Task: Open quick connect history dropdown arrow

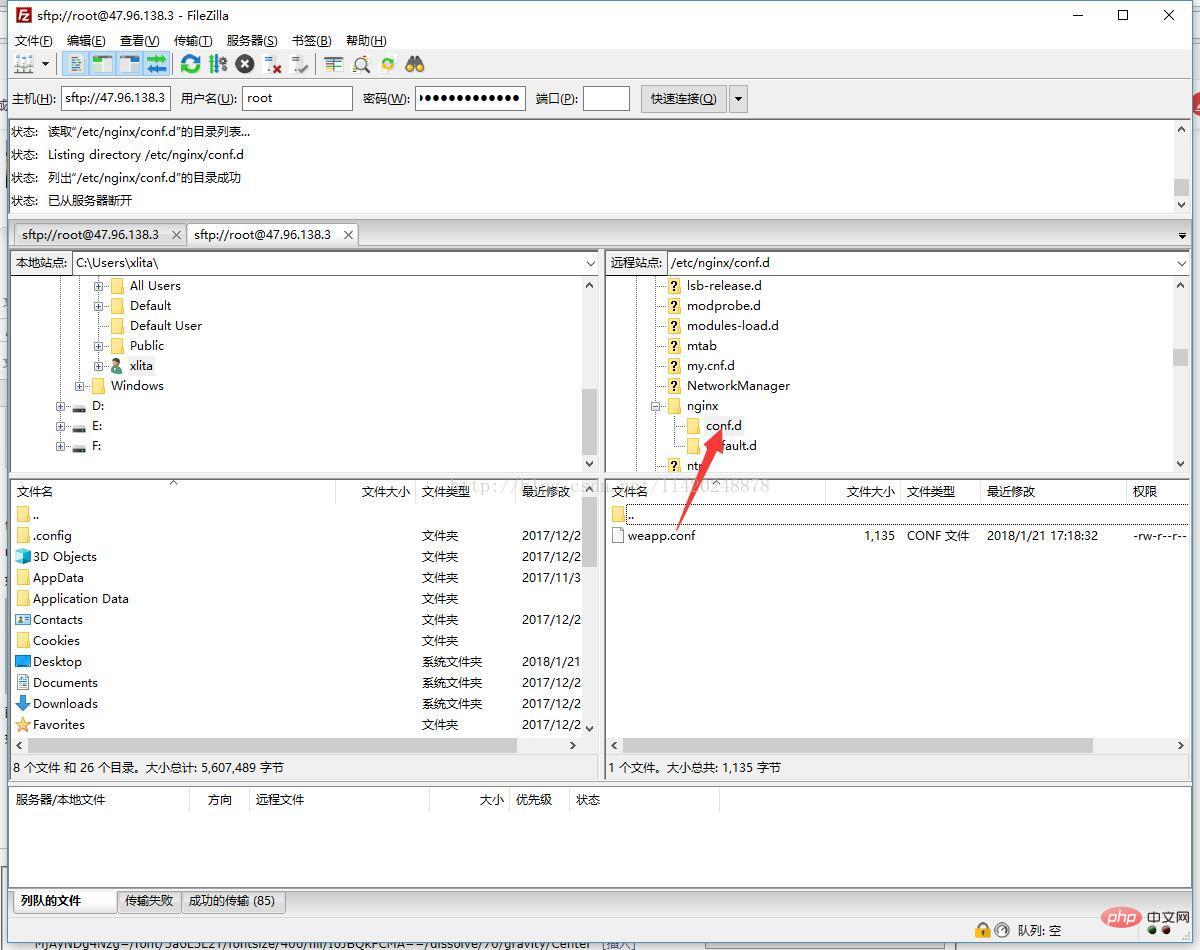Action: (738, 98)
